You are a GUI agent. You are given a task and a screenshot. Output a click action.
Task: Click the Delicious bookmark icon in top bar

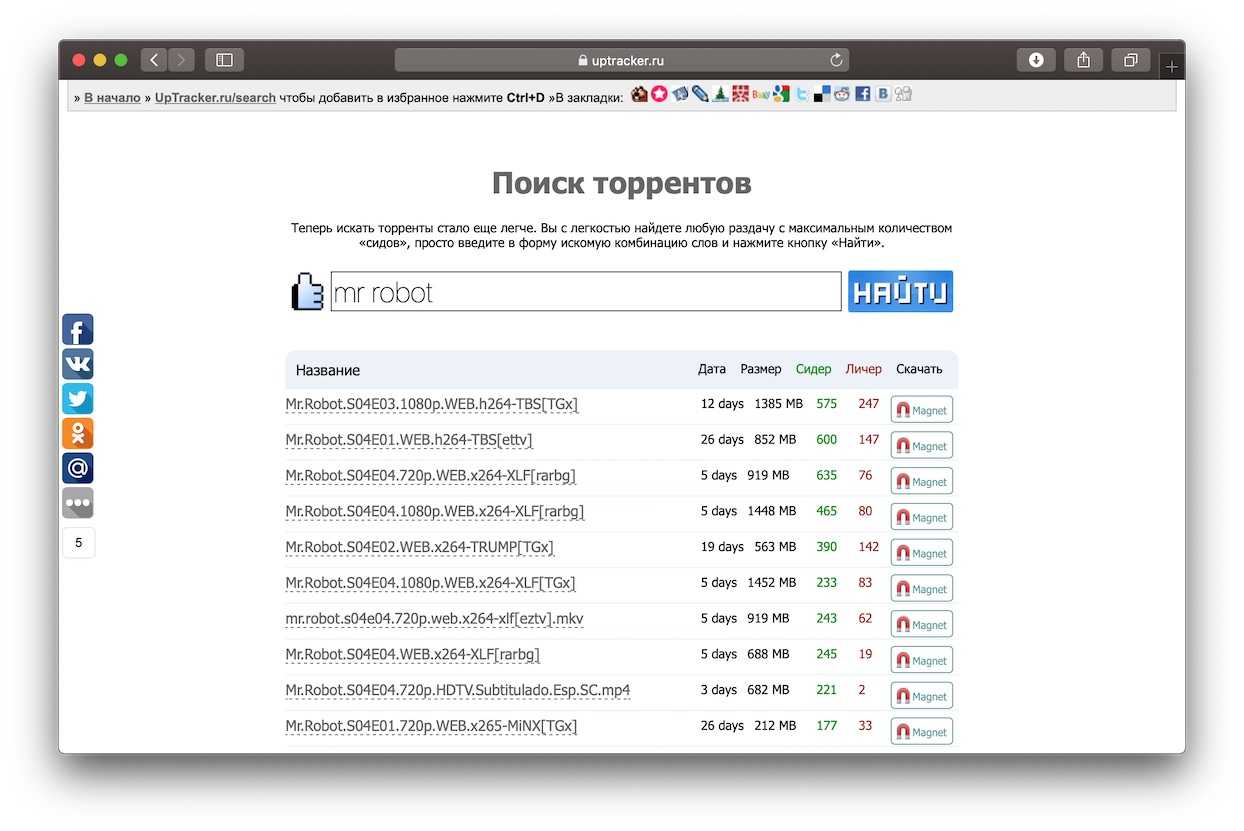click(x=822, y=94)
